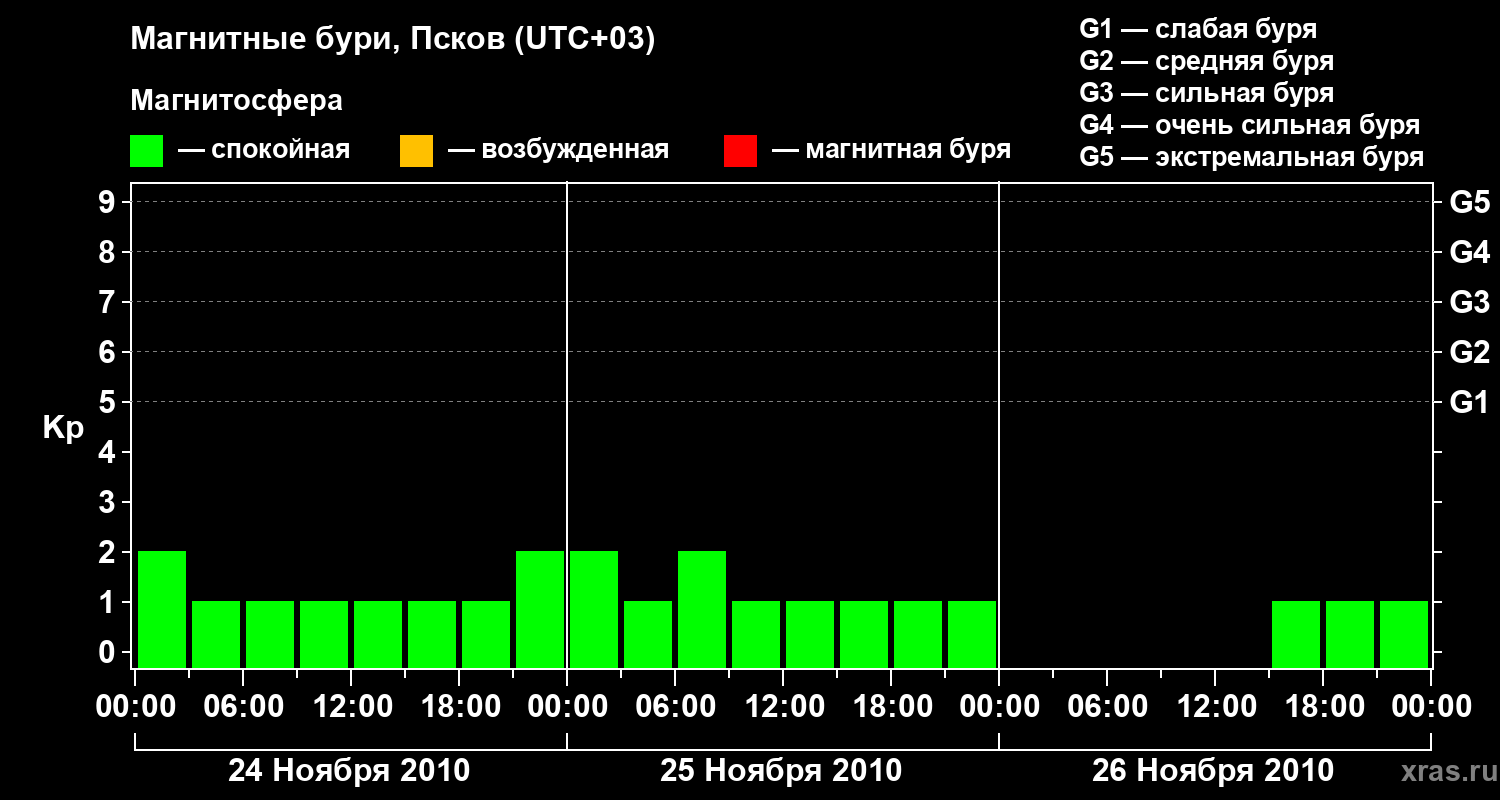Click the 'G3' marker on right axis
The height and width of the screenshot is (800, 1500).
click(1469, 302)
